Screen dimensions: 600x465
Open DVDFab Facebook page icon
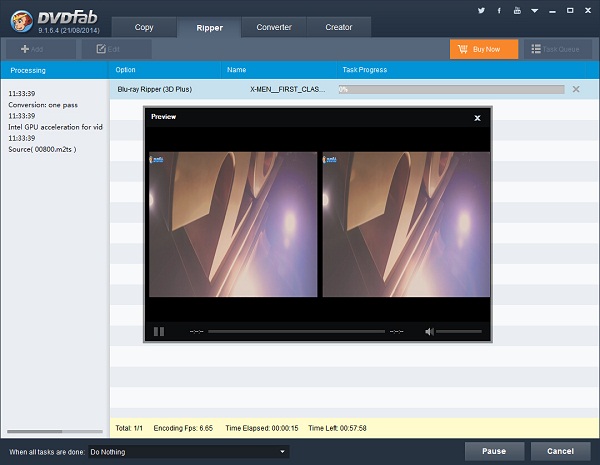pos(499,11)
